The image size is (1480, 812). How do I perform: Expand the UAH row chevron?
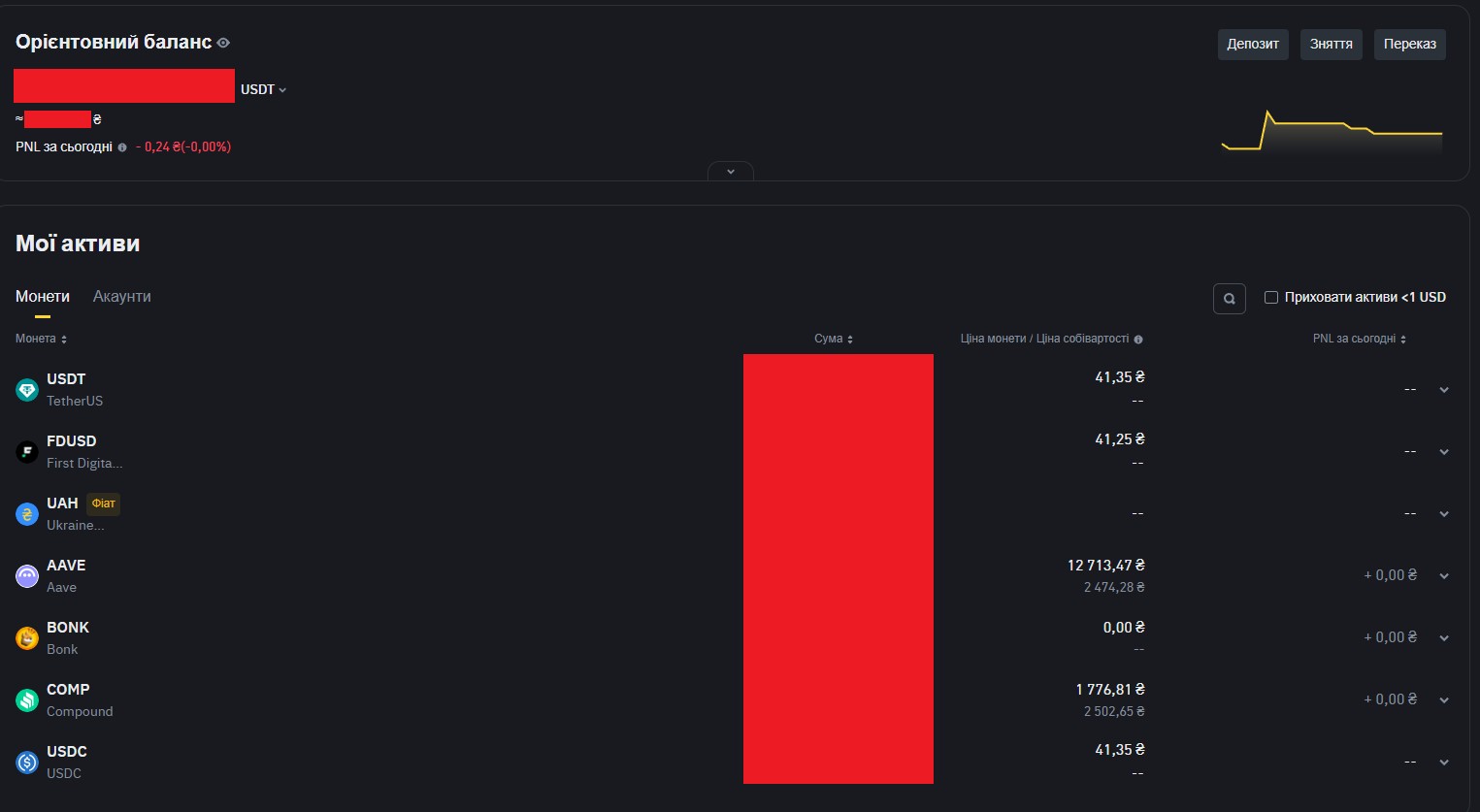pos(1444,514)
